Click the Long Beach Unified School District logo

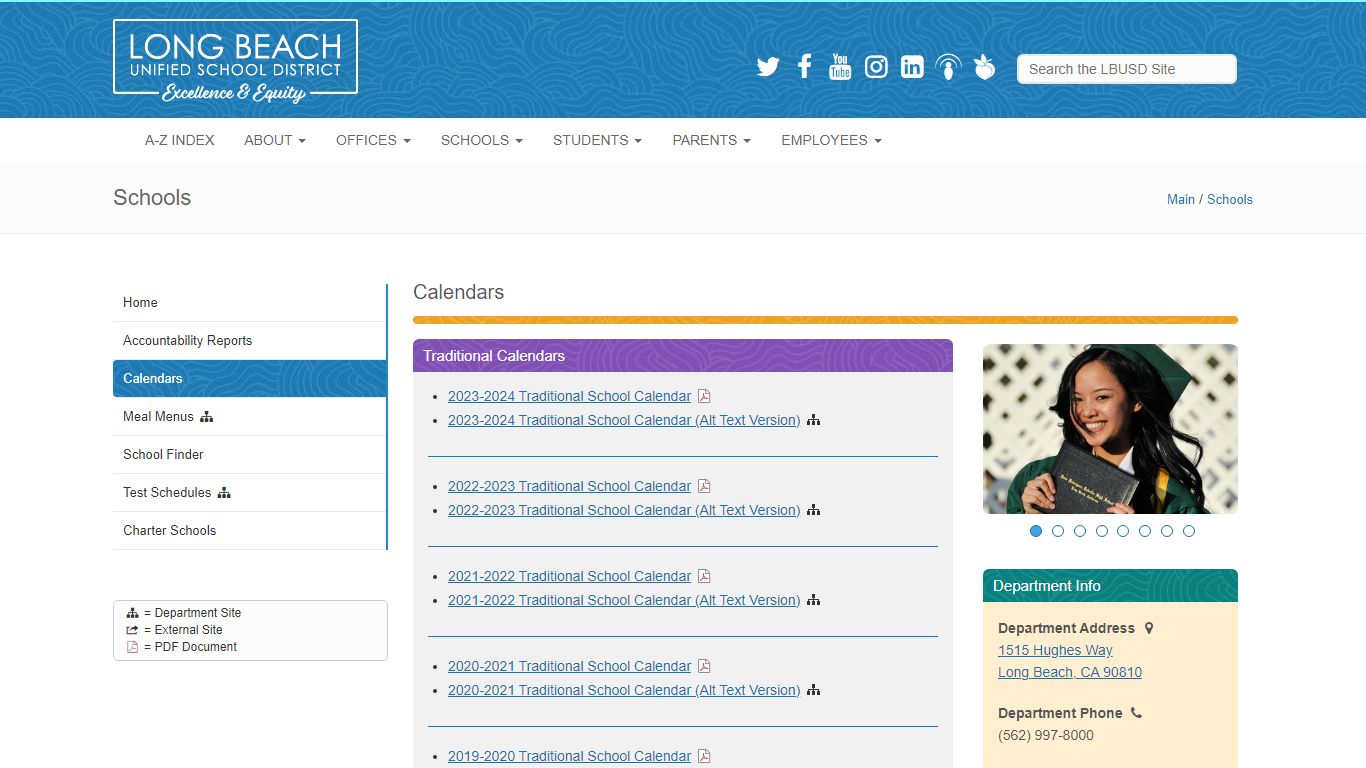[x=235, y=61]
